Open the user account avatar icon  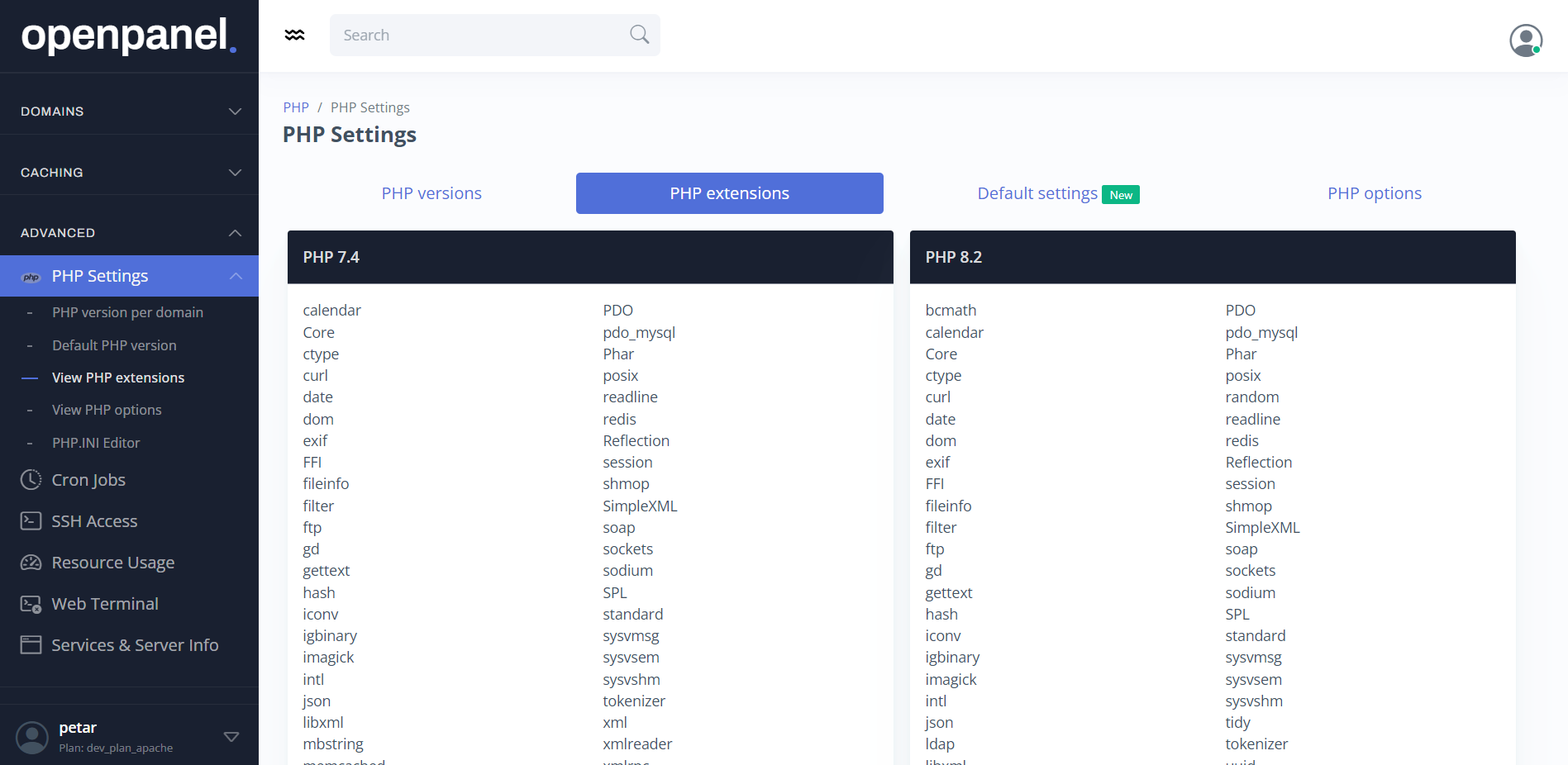pos(1525,40)
